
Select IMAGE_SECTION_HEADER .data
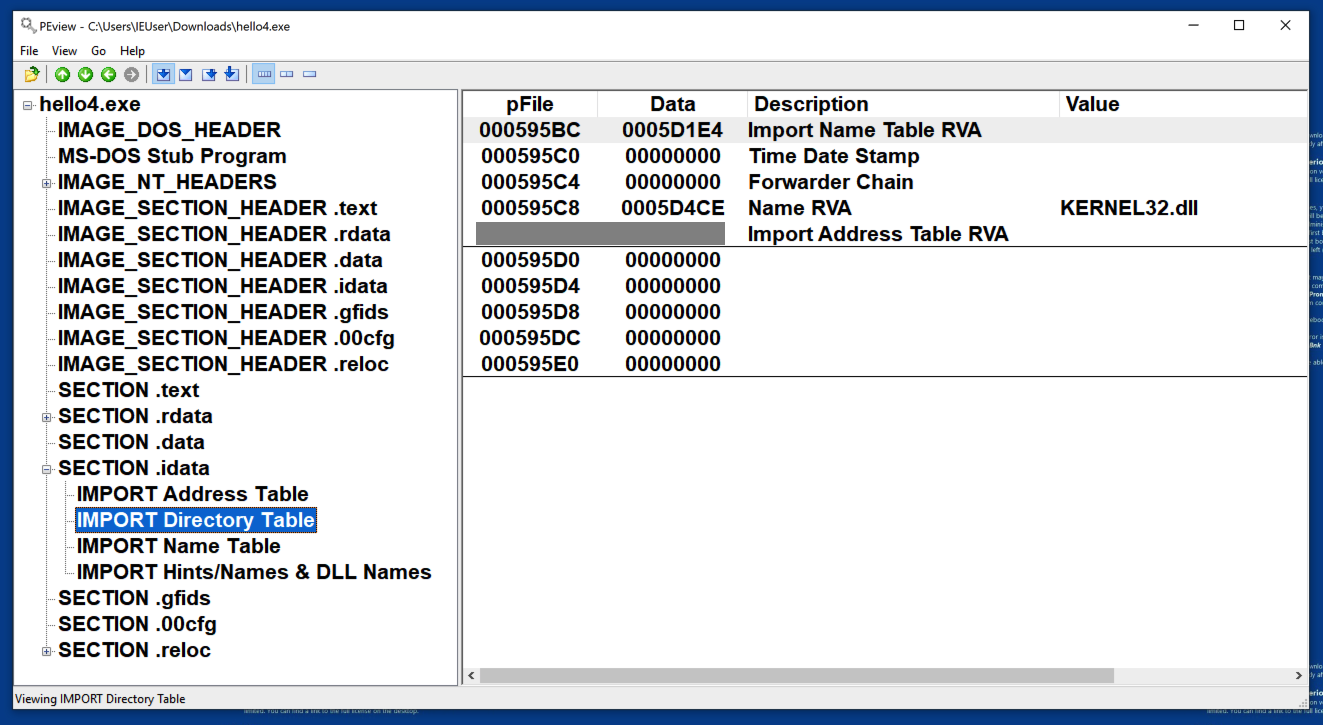tap(220, 260)
